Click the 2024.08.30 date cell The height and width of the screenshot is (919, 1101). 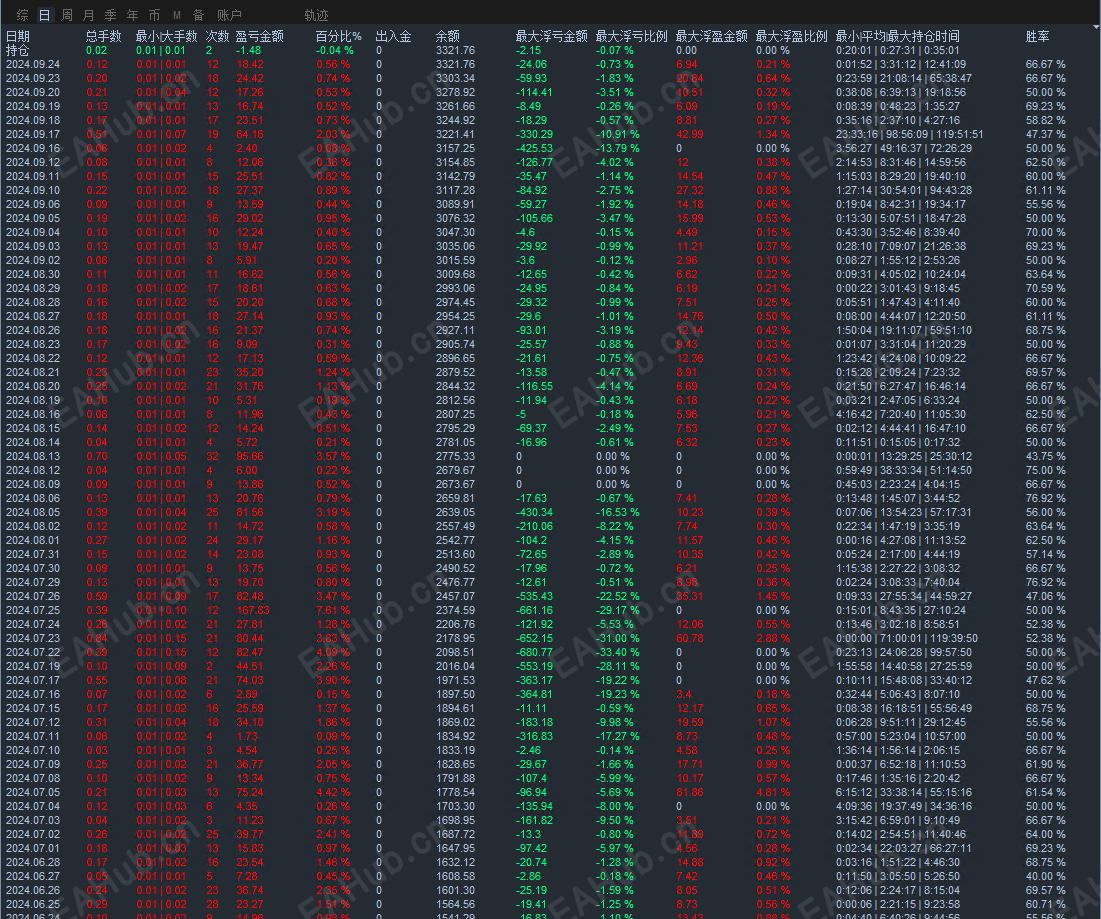coord(33,275)
